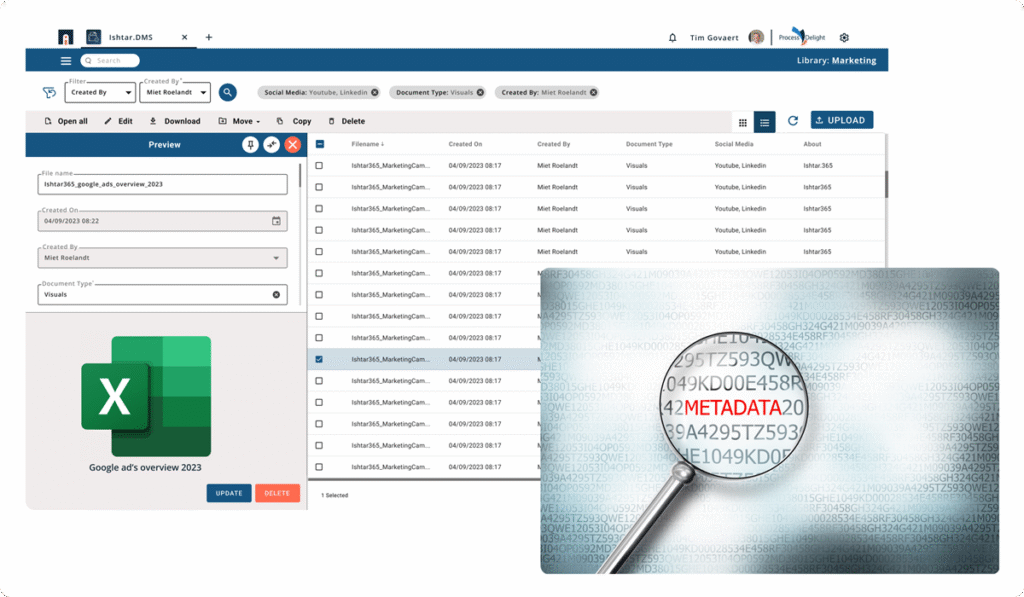The image size is (1024, 597).
Task: Click the blue filter search magnifier button
Action: 228,92
